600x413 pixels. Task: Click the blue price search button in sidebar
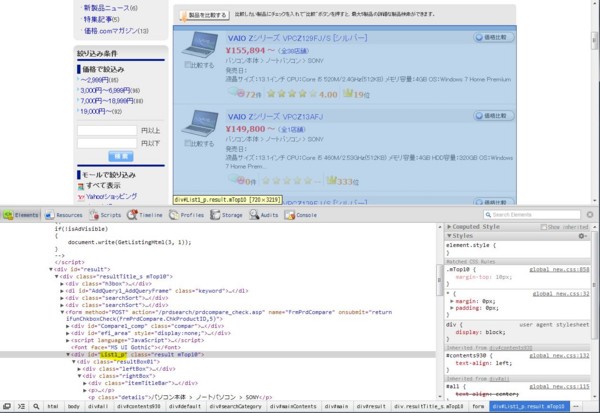(x=121, y=156)
